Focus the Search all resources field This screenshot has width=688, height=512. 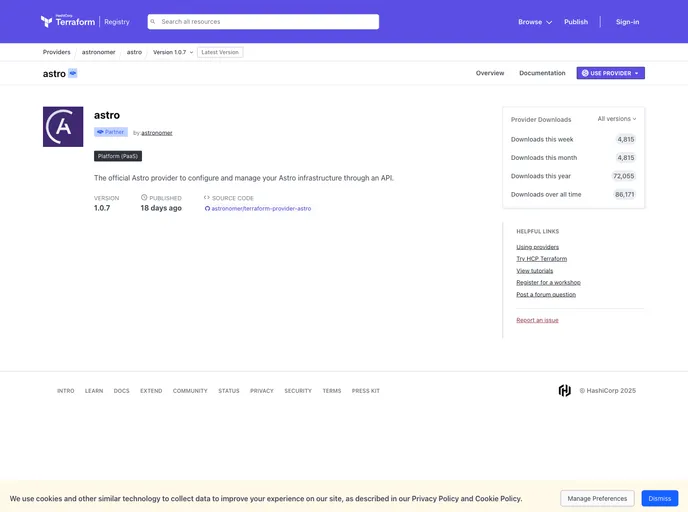[263, 21]
